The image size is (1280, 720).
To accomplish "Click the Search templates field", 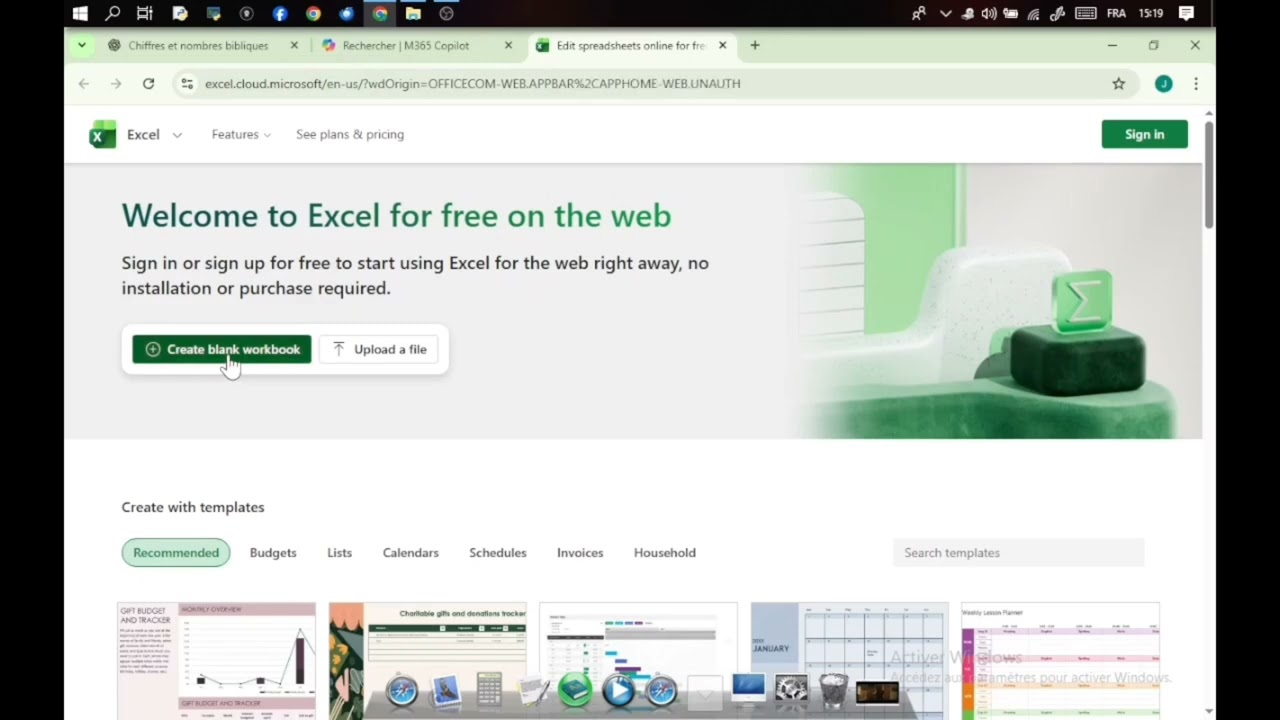I will pyautogui.click(x=1018, y=553).
